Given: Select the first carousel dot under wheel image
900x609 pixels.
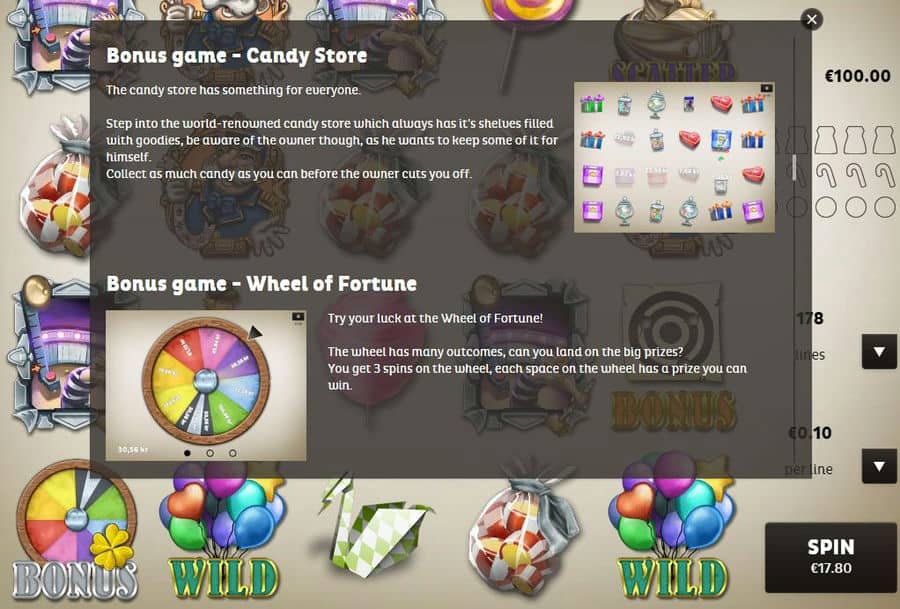Looking at the screenshot, I should pyautogui.click(x=187, y=453).
